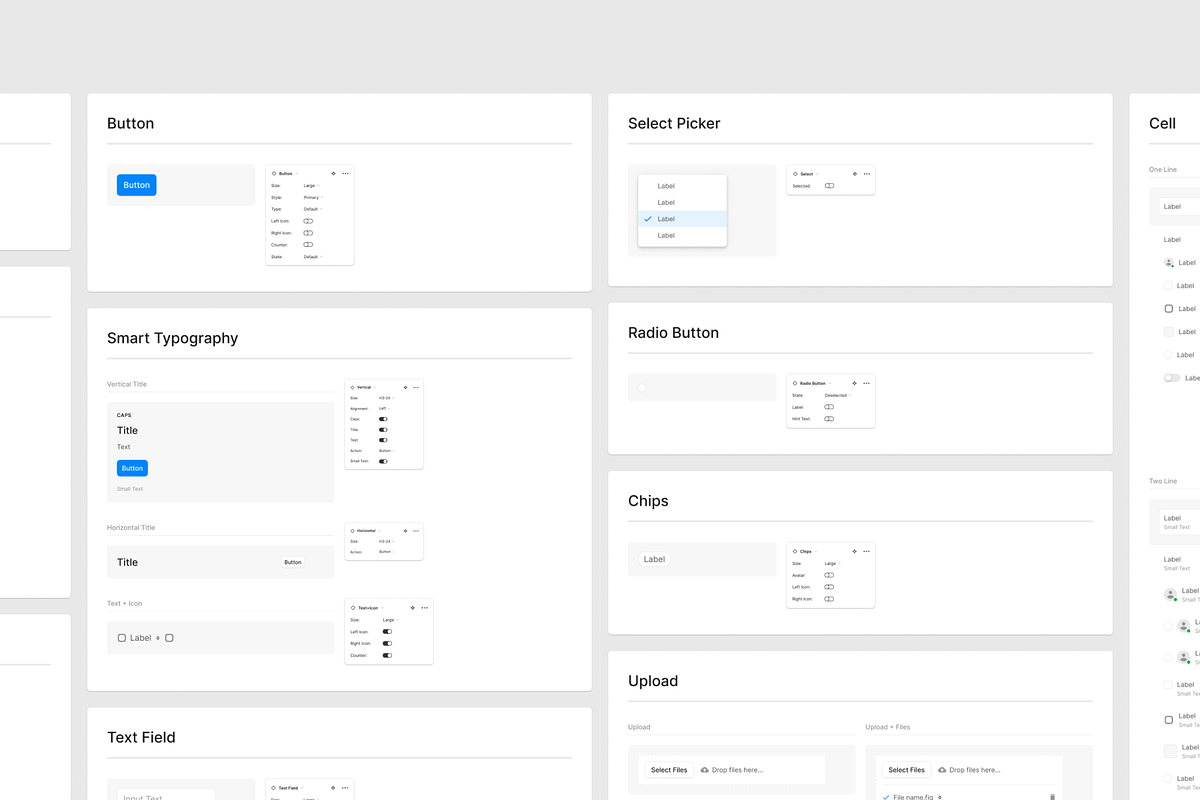Viewport: 1200px width, 800px height.
Task: Open the more options ellipsis on the Button panel
Action: point(345,173)
